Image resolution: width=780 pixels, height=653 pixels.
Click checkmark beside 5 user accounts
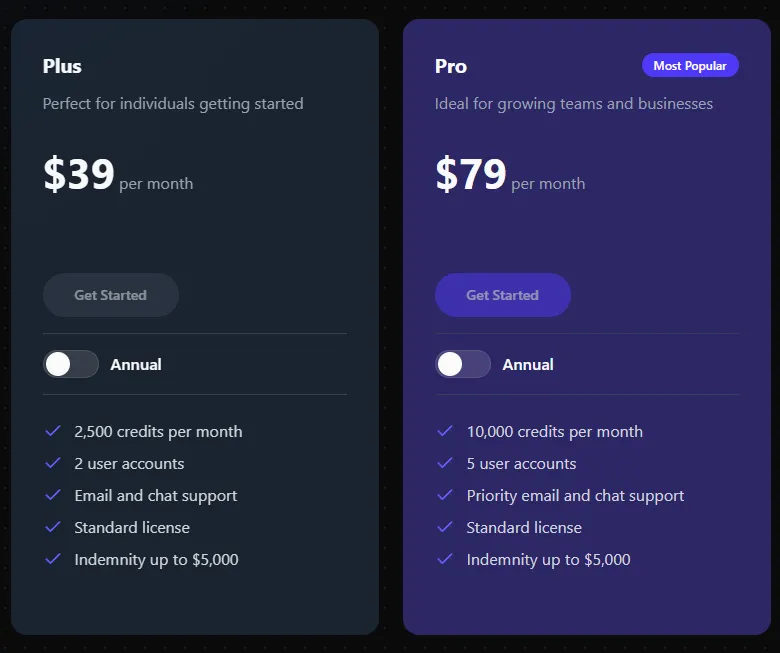445,463
